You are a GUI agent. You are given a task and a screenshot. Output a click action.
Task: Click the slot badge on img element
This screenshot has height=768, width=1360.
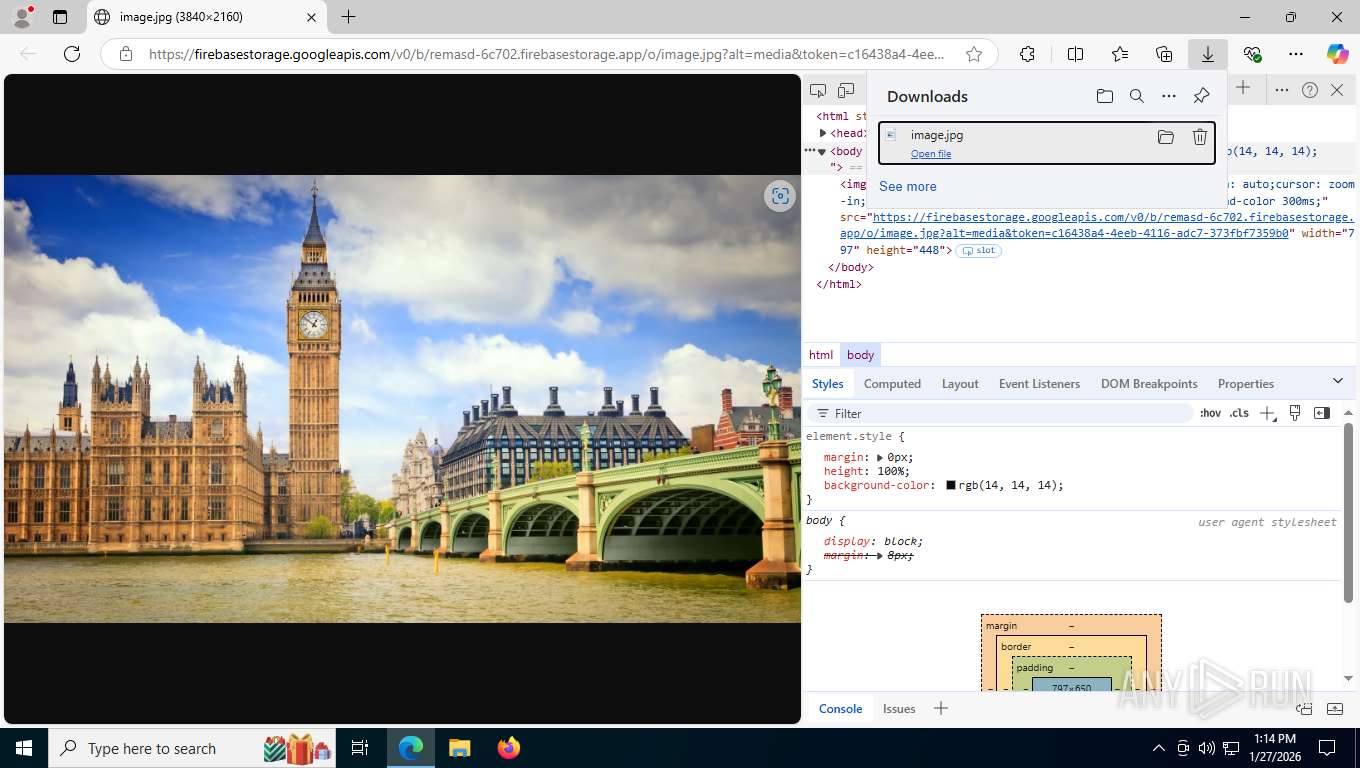coord(979,250)
